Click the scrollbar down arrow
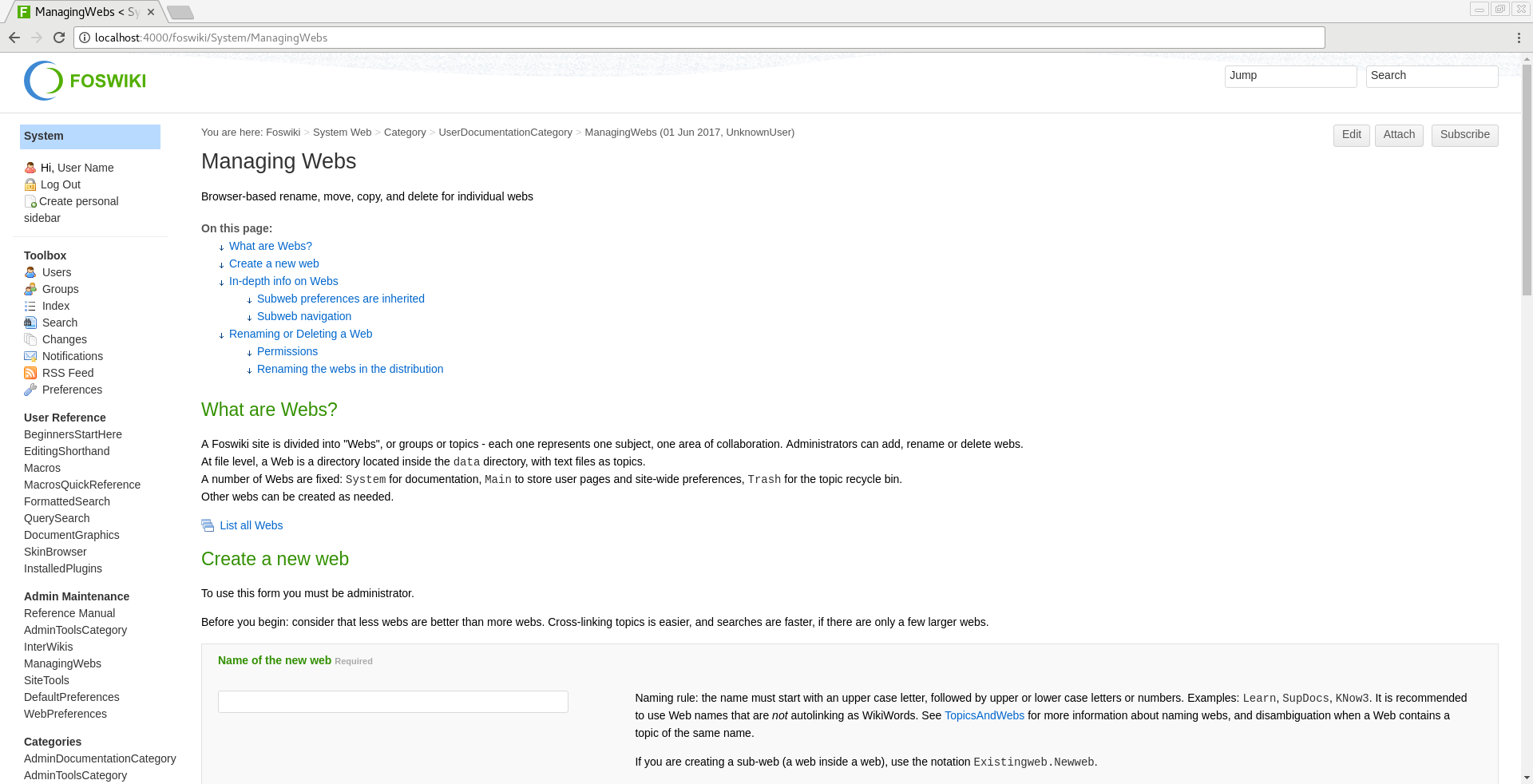The image size is (1533, 784). [1527, 778]
